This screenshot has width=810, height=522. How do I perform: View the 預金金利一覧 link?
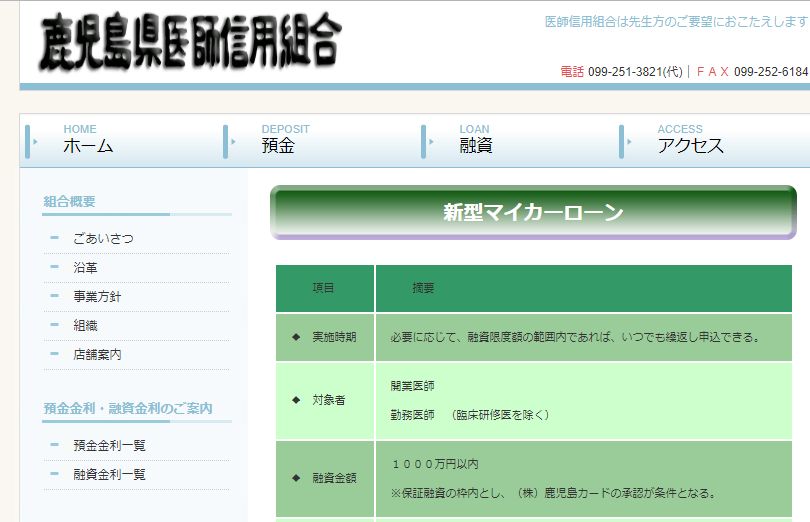(109, 446)
